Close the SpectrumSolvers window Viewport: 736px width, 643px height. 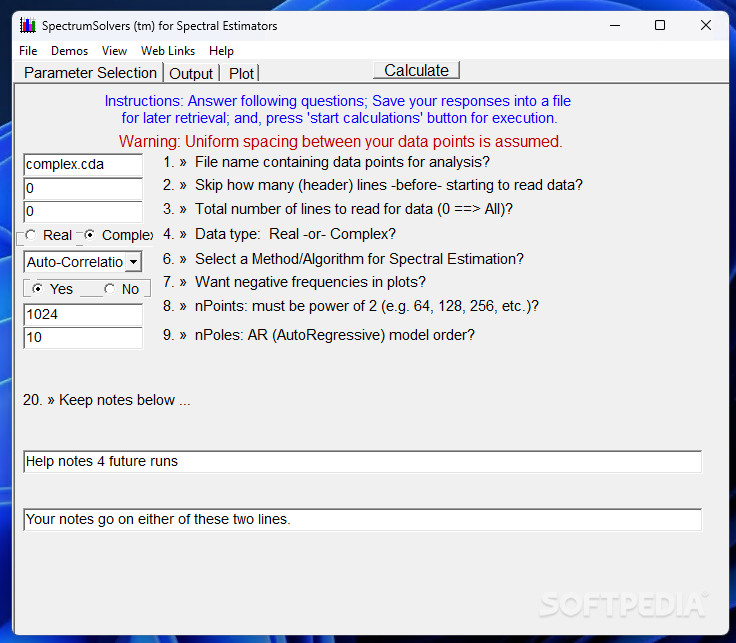[705, 25]
